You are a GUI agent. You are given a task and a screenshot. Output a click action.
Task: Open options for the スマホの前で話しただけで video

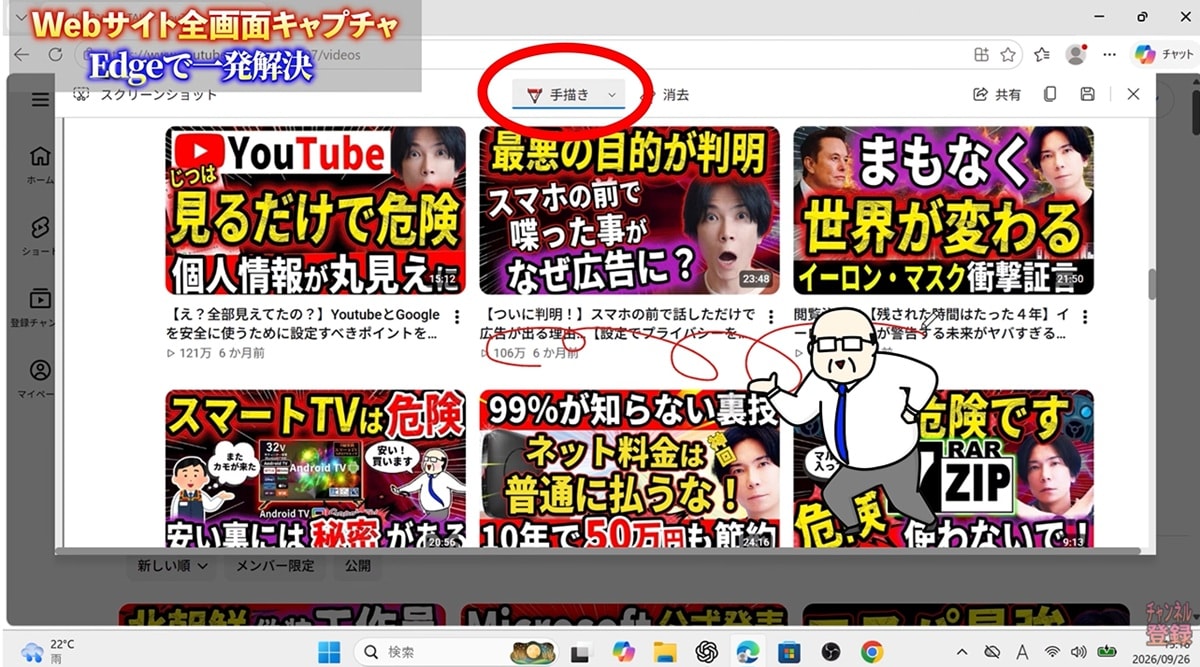pos(771,316)
